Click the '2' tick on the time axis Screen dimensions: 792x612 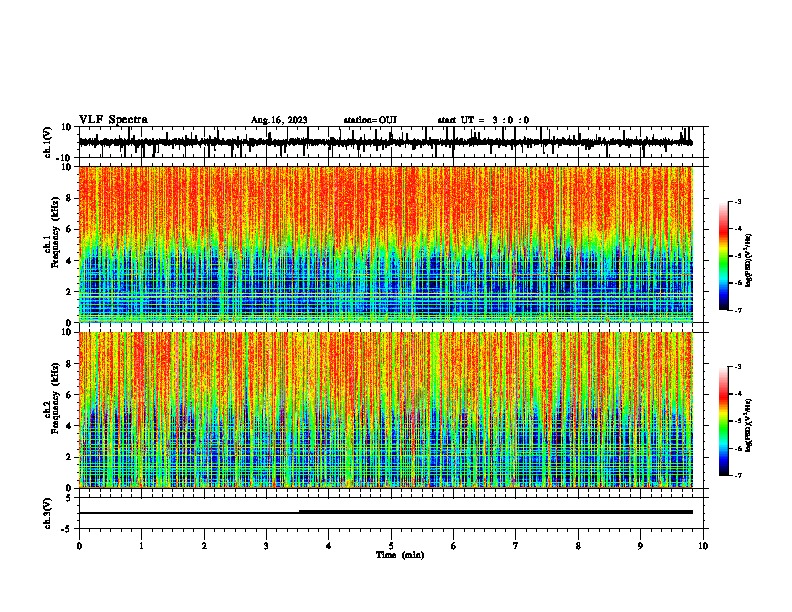[204, 546]
